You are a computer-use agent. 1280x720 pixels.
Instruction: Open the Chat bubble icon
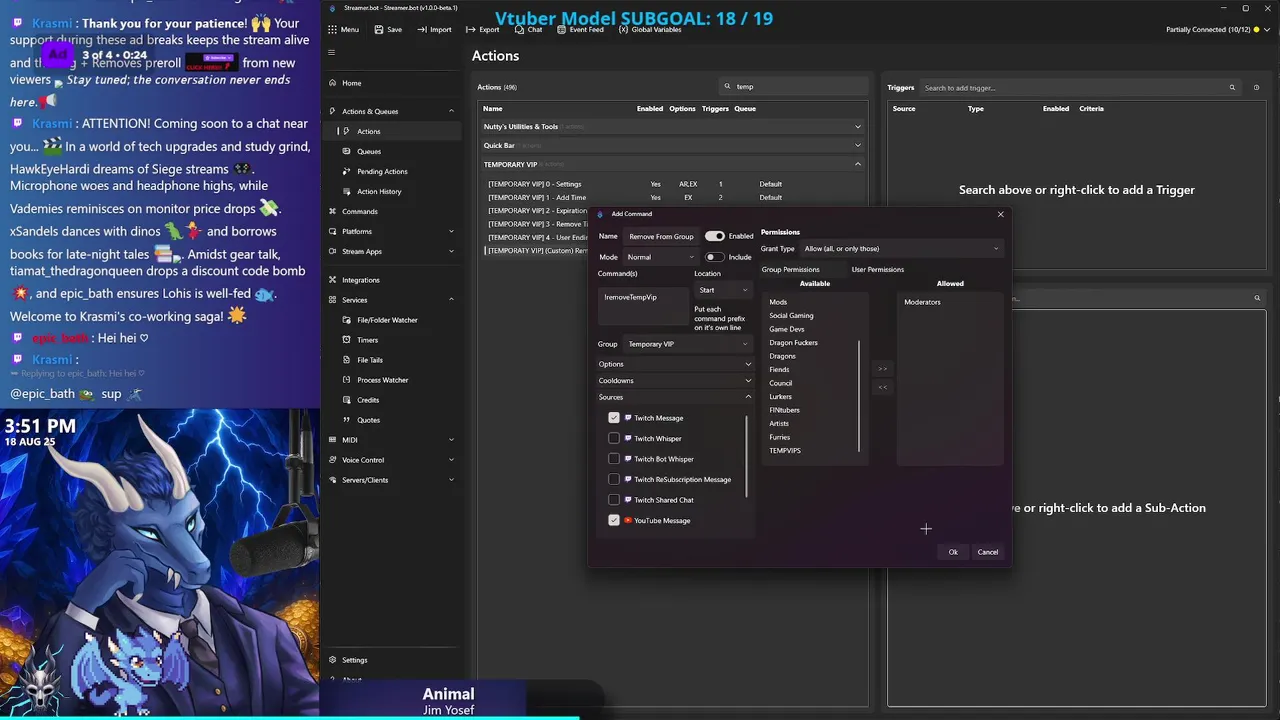tap(520, 30)
